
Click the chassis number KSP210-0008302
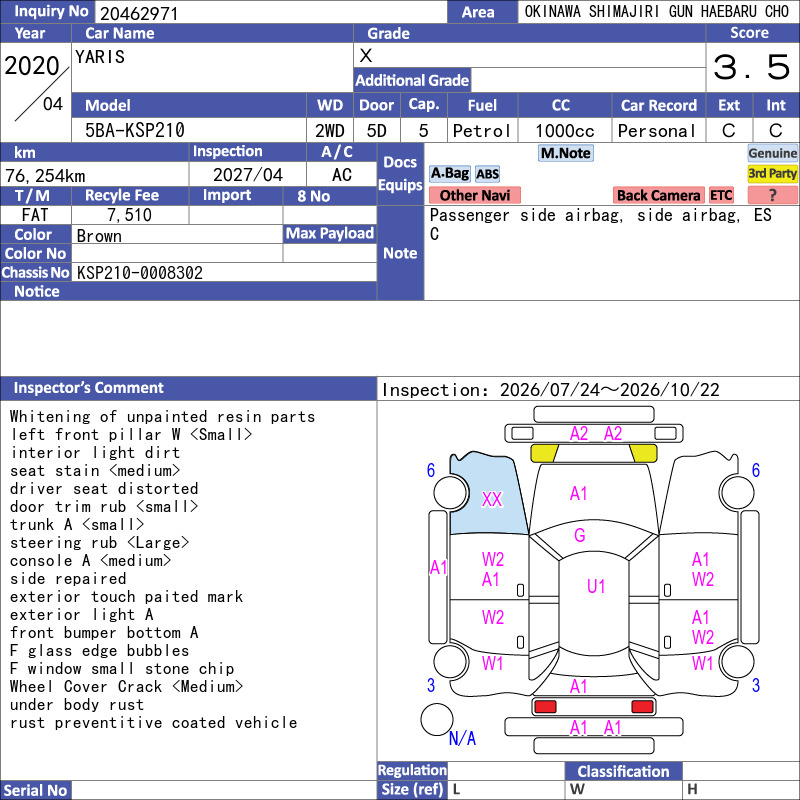coord(140,273)
